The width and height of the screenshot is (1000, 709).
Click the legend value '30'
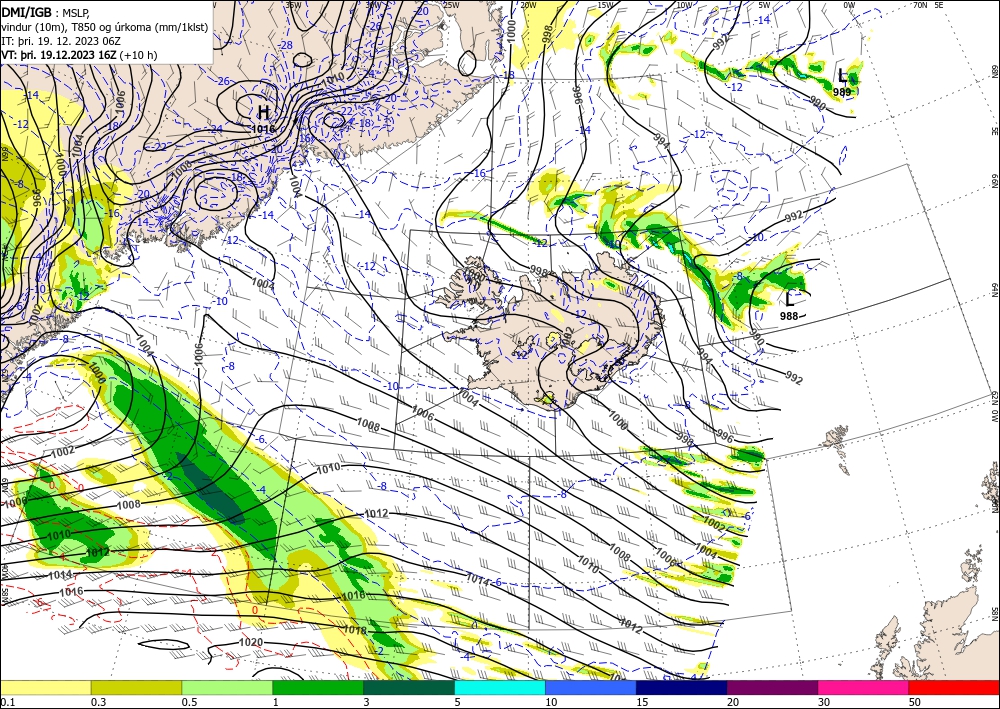824,702
